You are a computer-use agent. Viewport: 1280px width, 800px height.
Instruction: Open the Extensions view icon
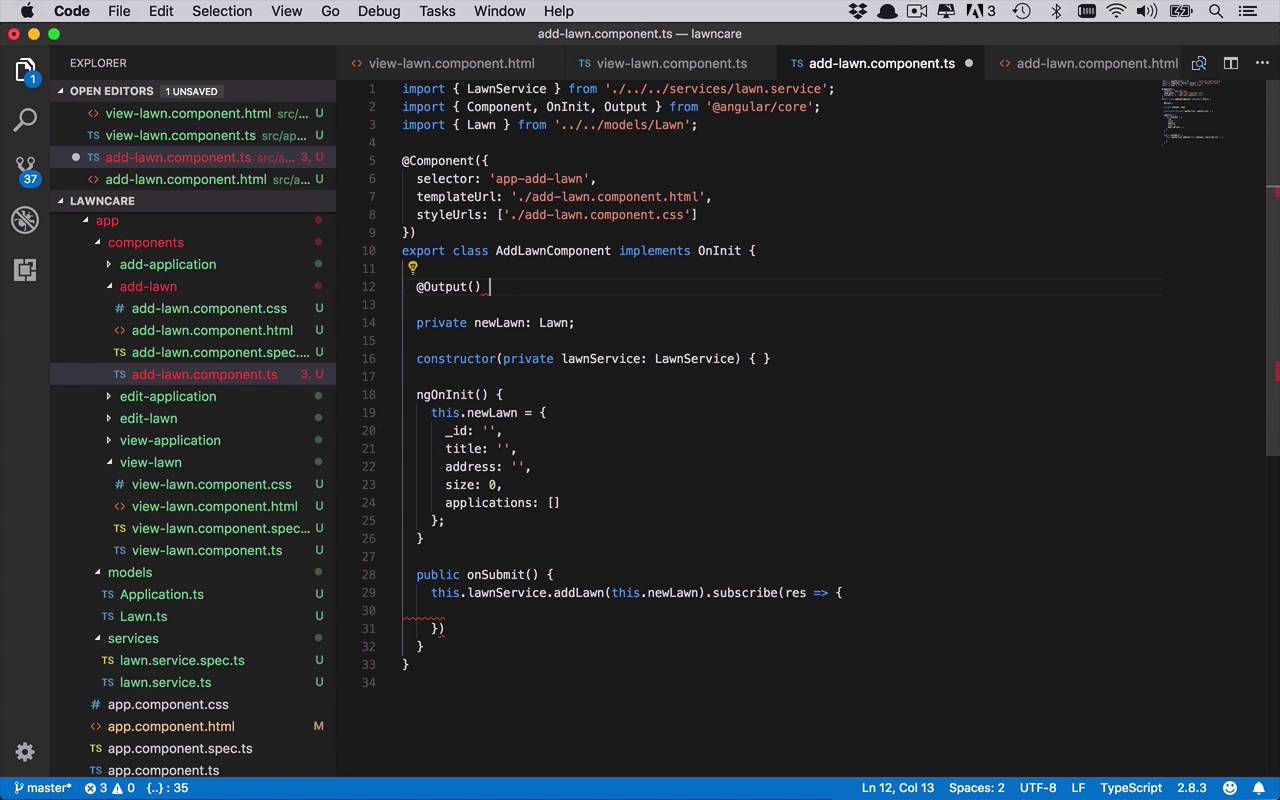click(x=25, y=270)
